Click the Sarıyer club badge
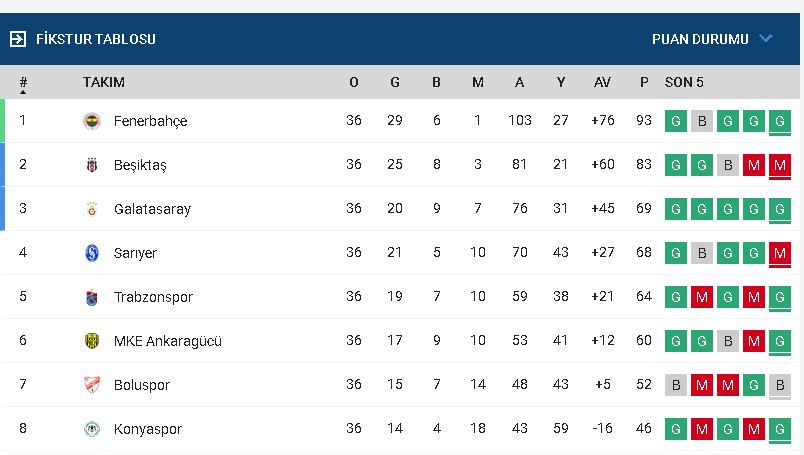Viewport: 804px width, 455px height. (x=92, y=253)
